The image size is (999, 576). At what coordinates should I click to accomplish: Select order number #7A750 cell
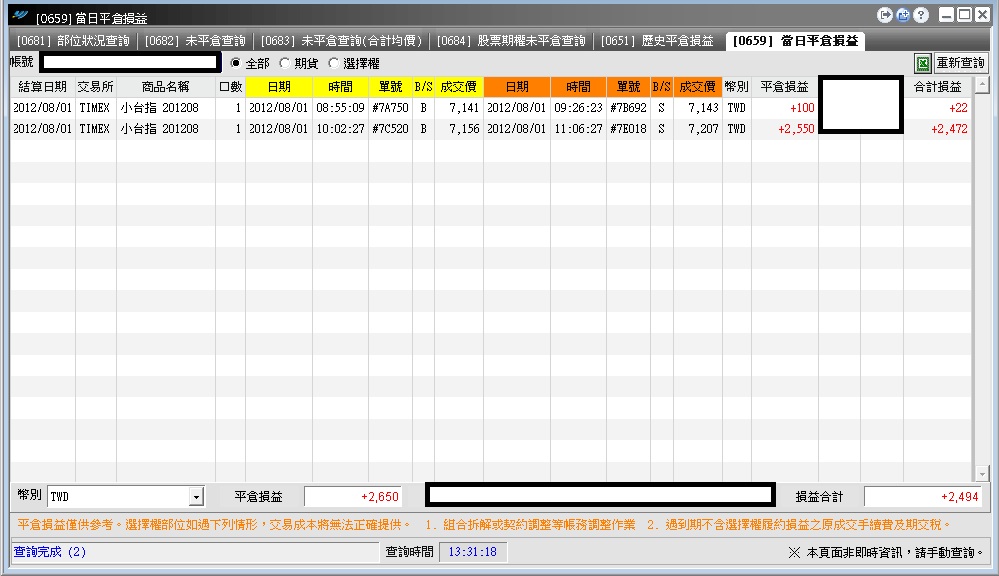click(x=391, y=108)
